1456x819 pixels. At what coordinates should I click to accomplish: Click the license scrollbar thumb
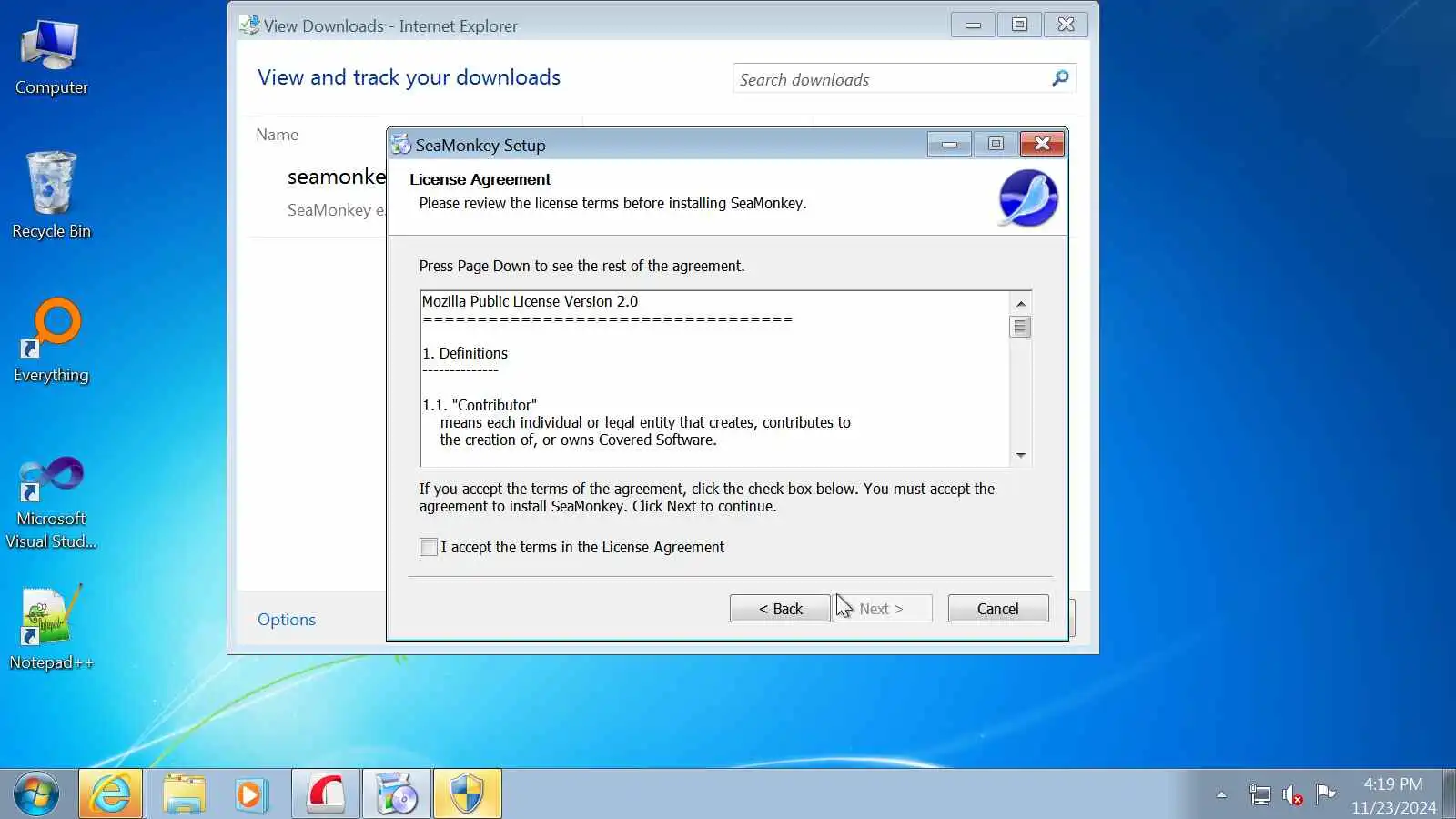coord(1021,327)
